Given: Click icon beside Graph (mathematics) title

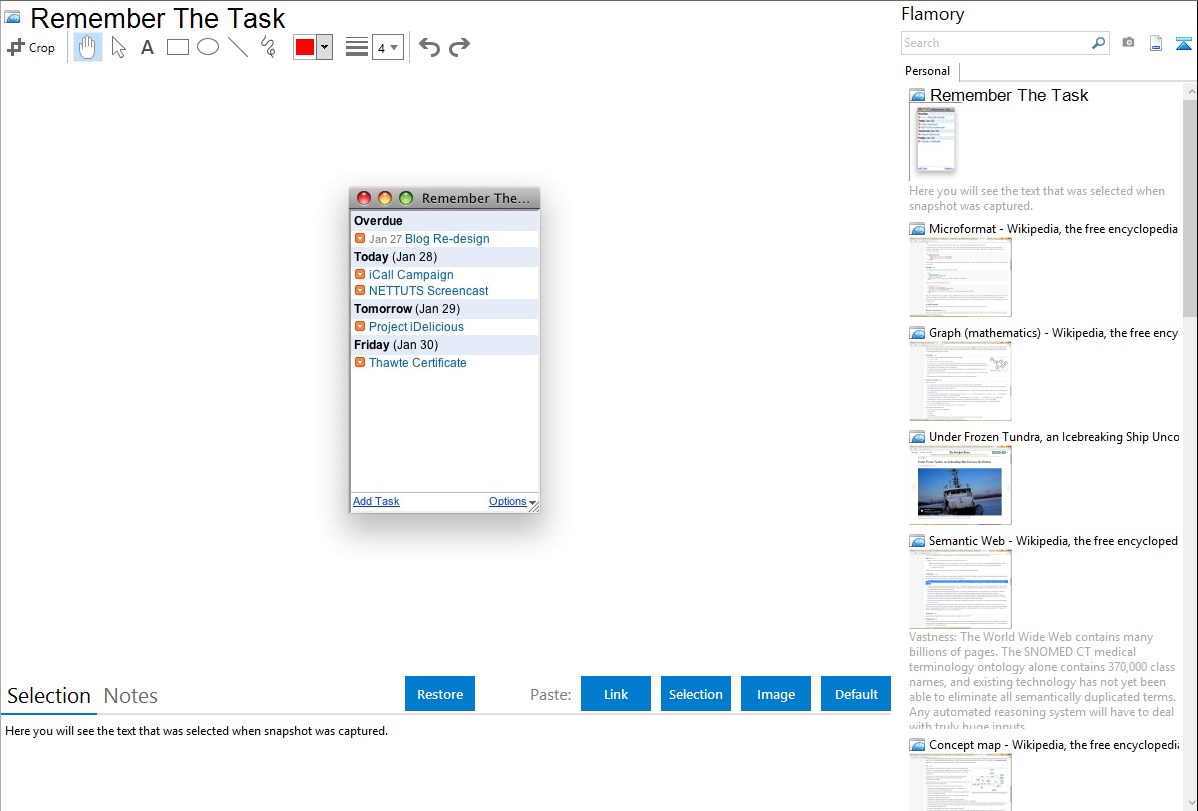Looking at the screenshot, I should coord(917,333).
